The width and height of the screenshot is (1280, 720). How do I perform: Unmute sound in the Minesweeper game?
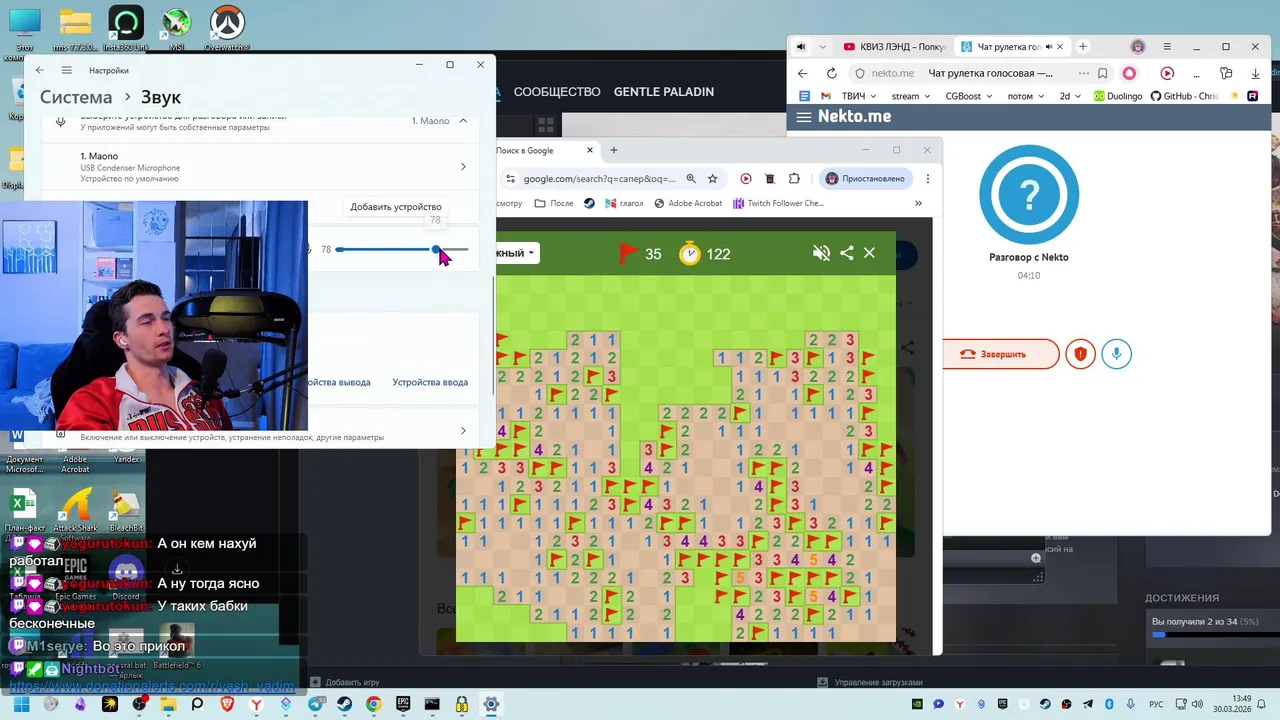point(821,253)
